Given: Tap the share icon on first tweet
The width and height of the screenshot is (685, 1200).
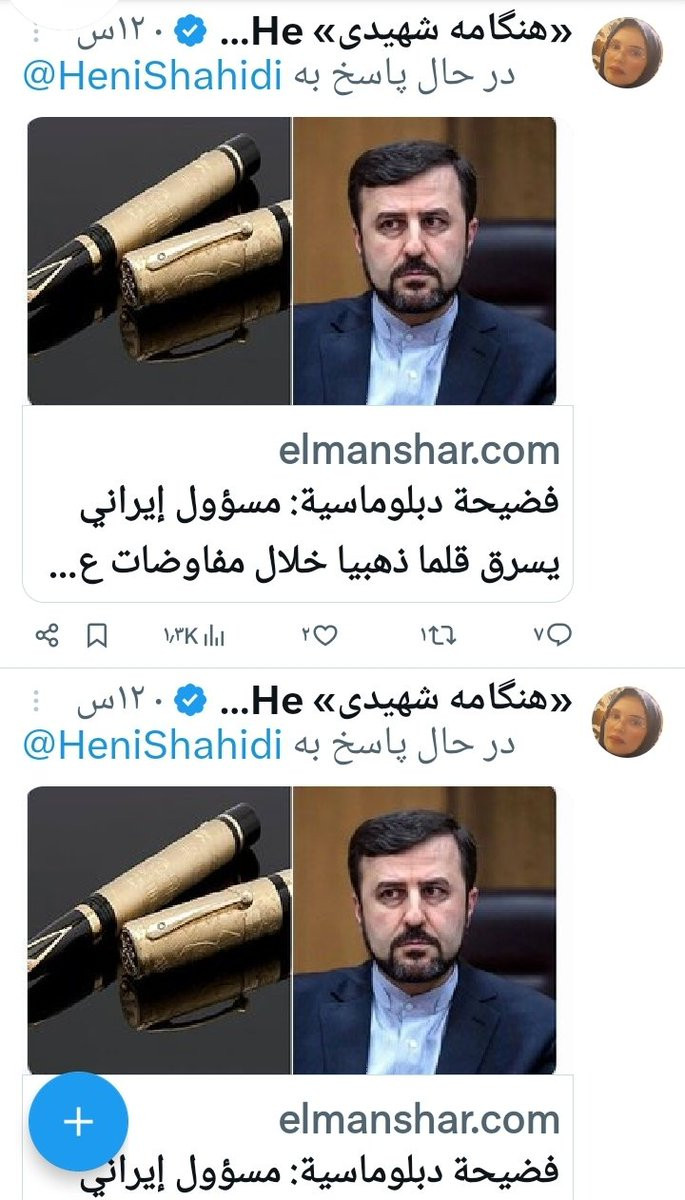Looking at the screenshot, I should tap(47, 634).
